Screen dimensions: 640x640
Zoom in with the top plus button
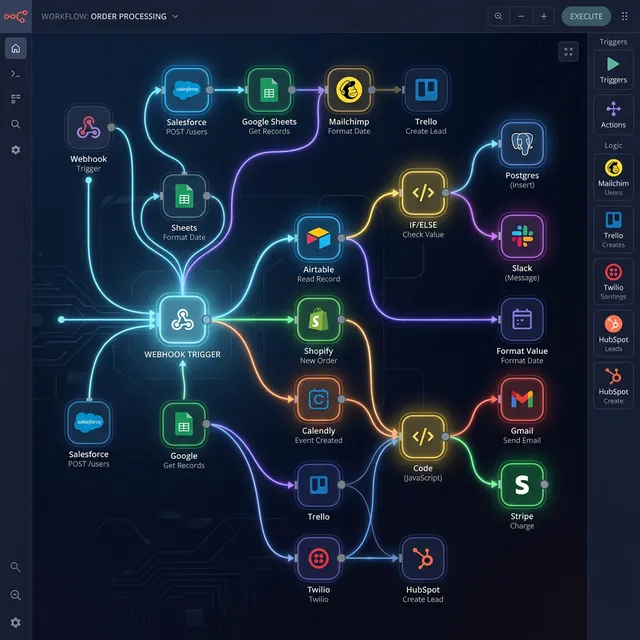[544, 16]
